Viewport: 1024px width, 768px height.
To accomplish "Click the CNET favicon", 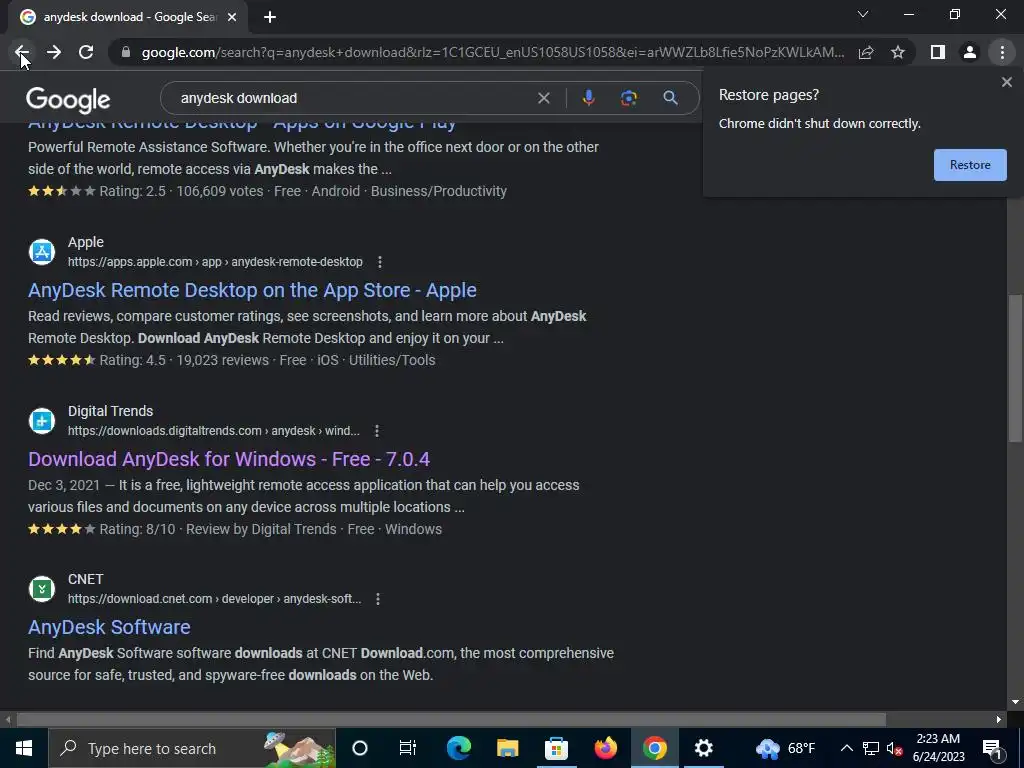I will tap(42, 588).
